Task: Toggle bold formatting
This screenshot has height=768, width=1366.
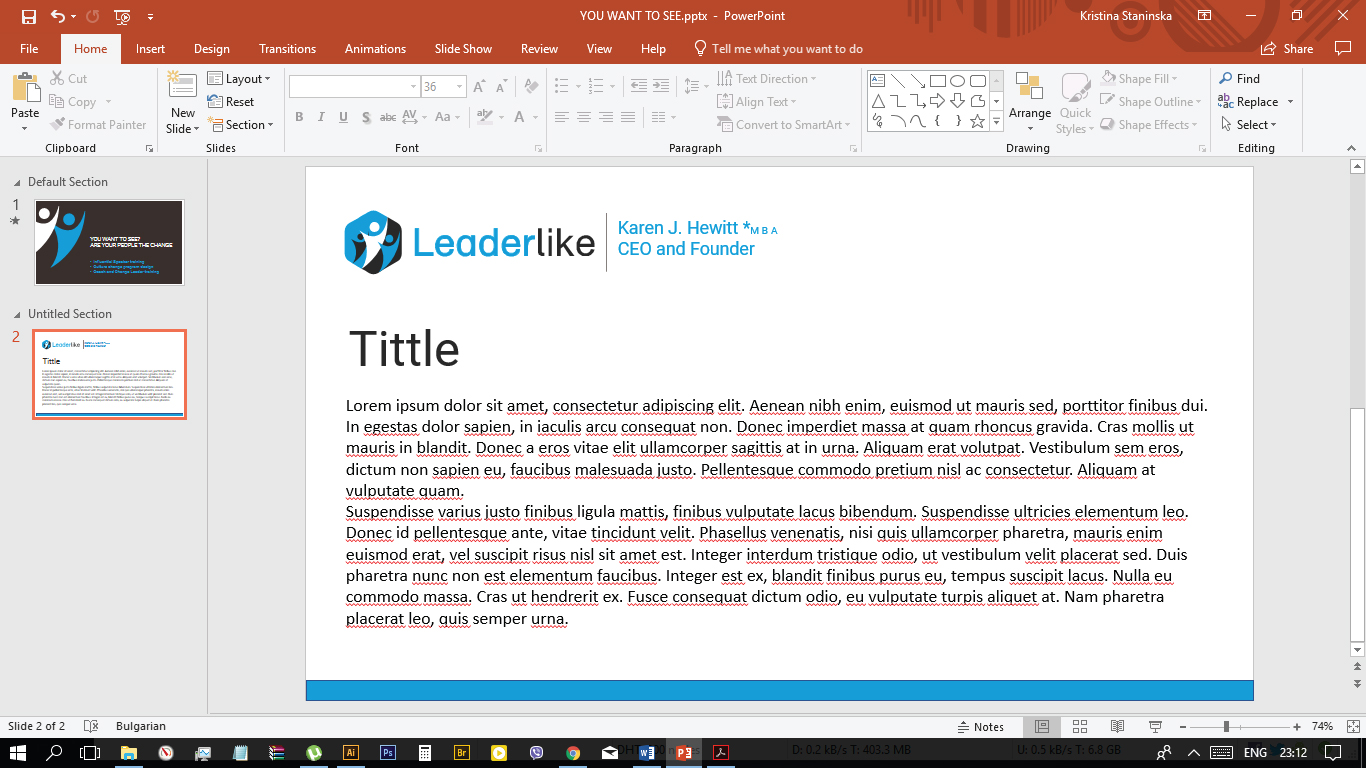Action: 298,117
